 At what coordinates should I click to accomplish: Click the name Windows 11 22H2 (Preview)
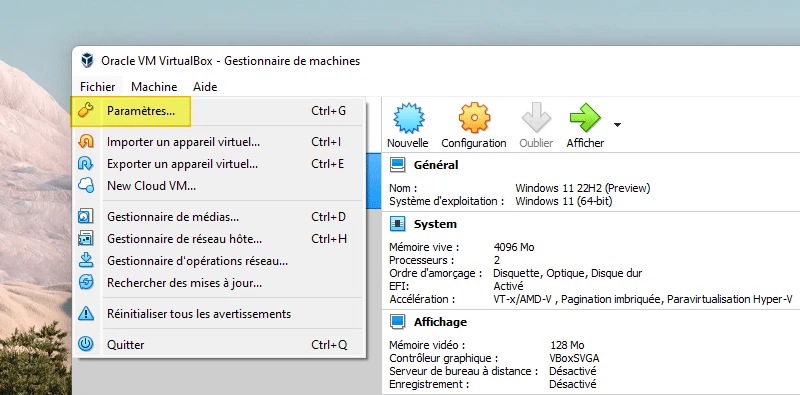pos(583,188)
